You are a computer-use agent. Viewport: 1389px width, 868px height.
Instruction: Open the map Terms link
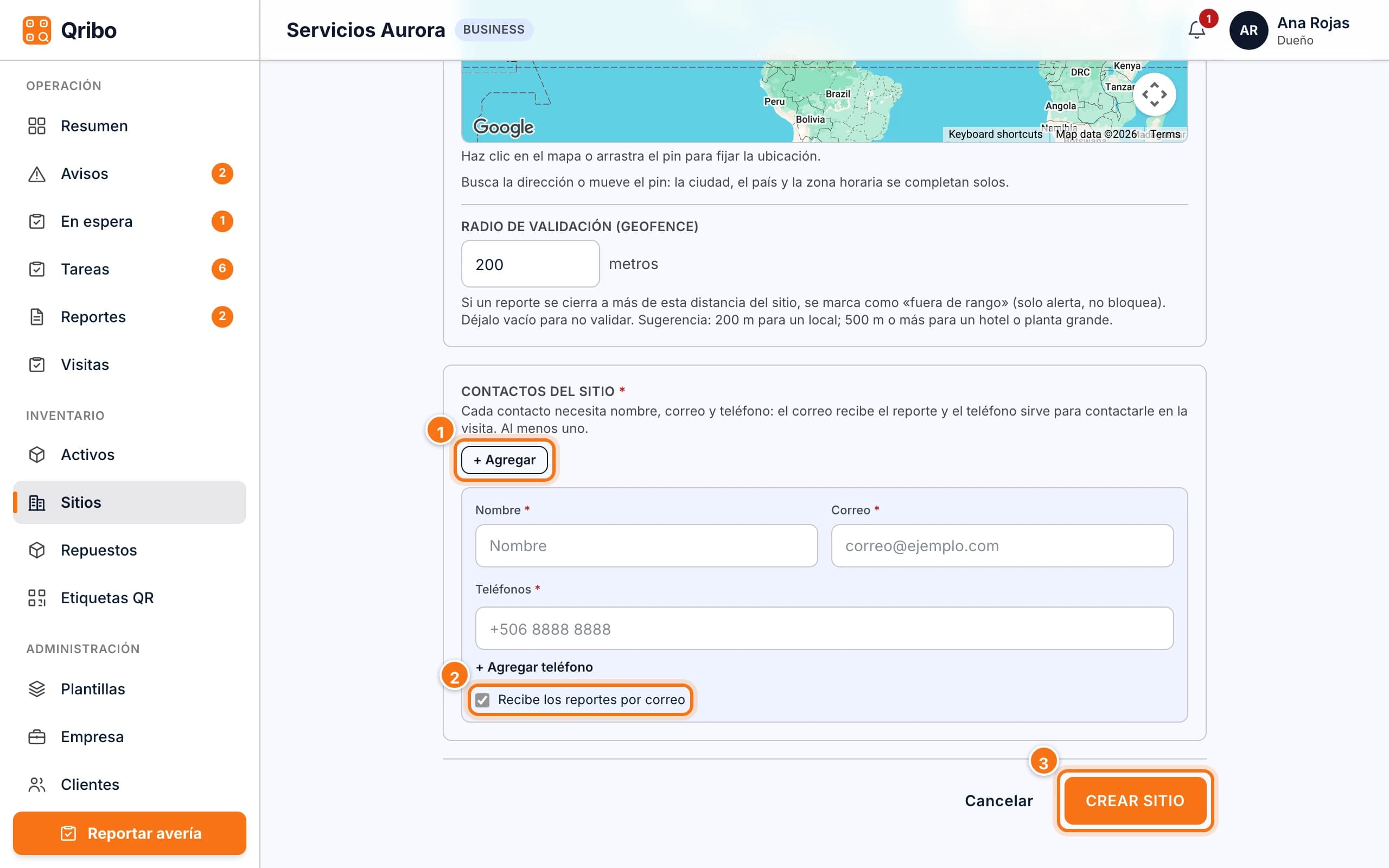tap(1165, 135)
